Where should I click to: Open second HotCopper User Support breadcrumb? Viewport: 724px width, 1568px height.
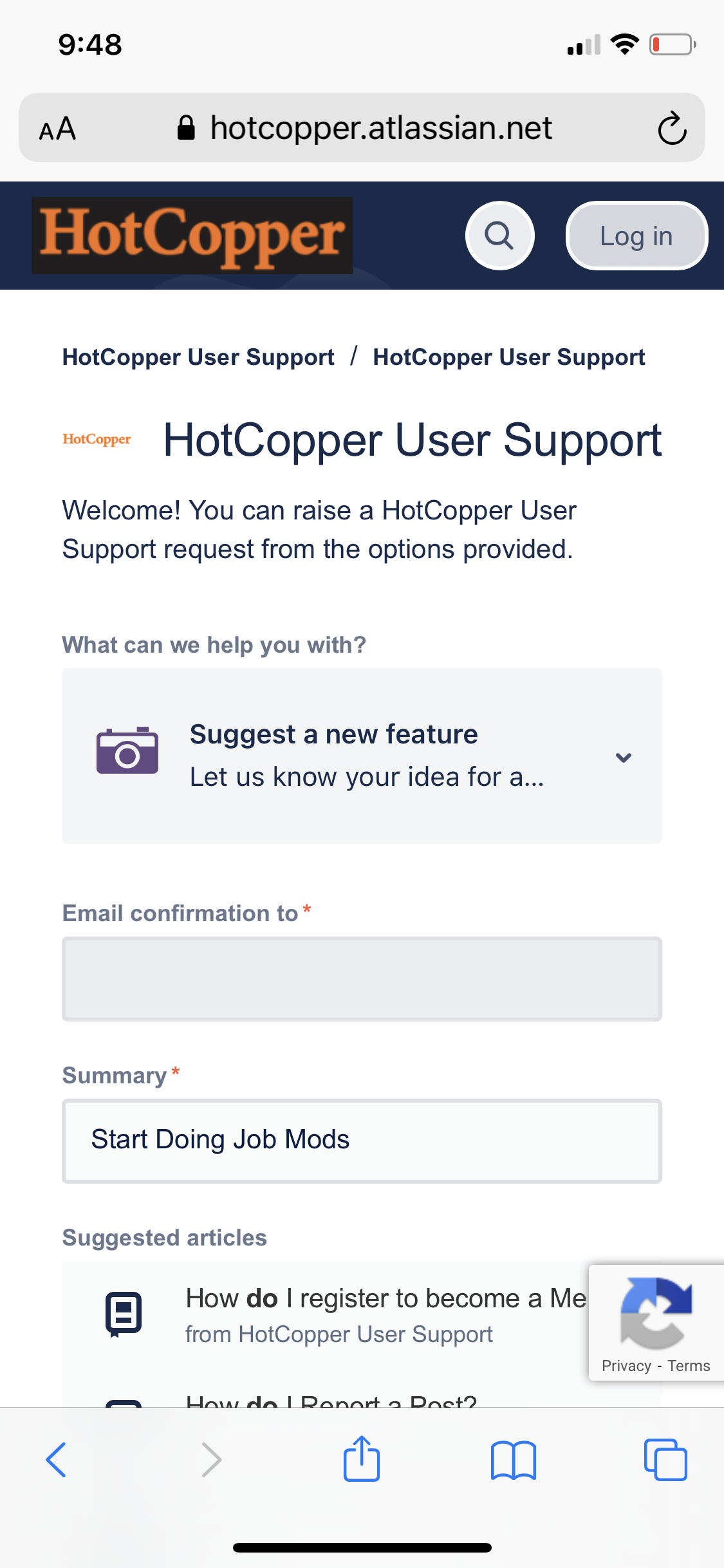pyautogui.click(x=508, y=357)
